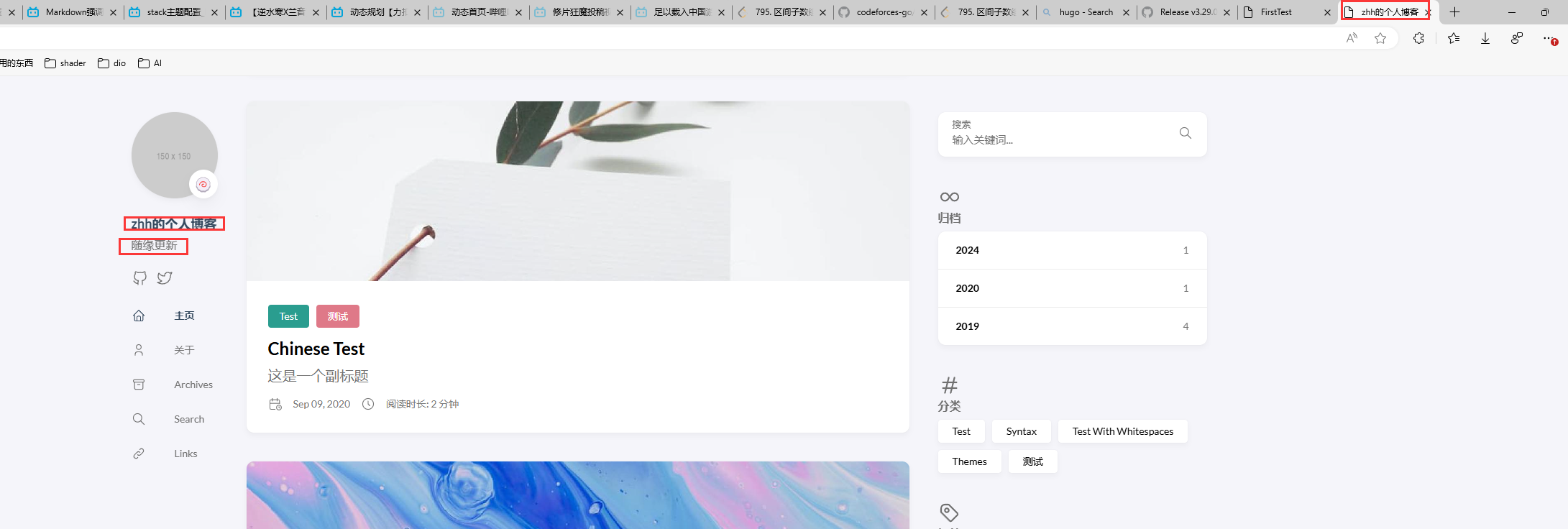Close the FirstTest browser tab
Viewport: 1568px width, 529px height.
(1328, 12)
